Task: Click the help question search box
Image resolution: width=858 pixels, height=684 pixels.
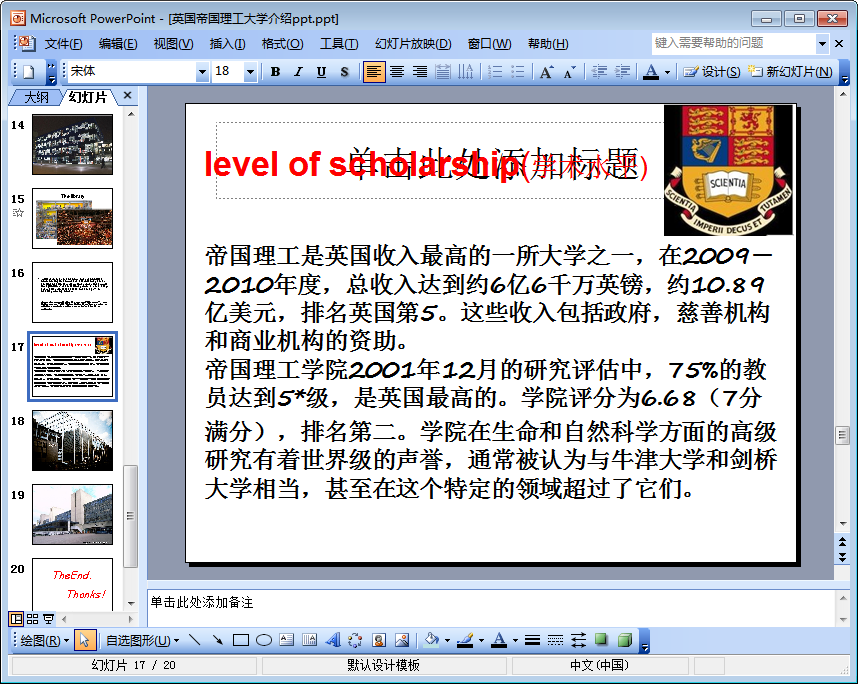Action: coord(734,43)
